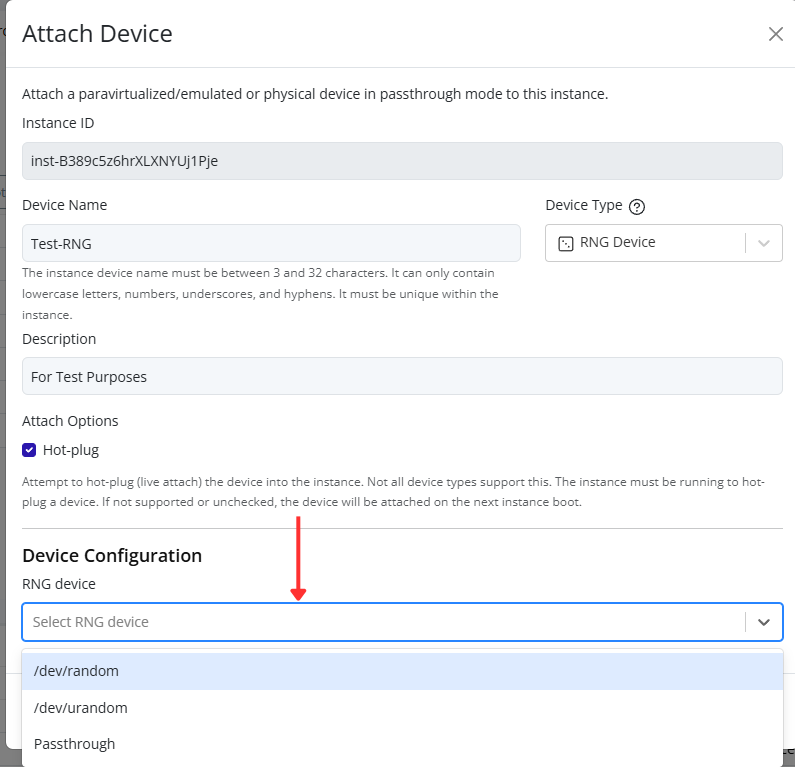Toggle the Hot-plug checkbox
This screenshot has width=795, height=767.
(29, 450)
